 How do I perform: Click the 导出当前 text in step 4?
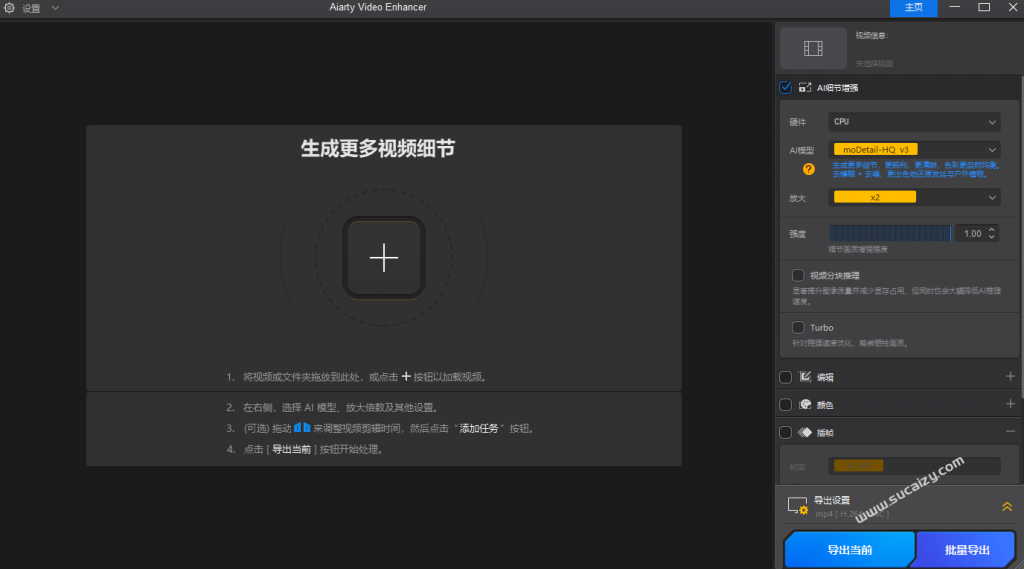pyautogui.click(x=291, y=449)
